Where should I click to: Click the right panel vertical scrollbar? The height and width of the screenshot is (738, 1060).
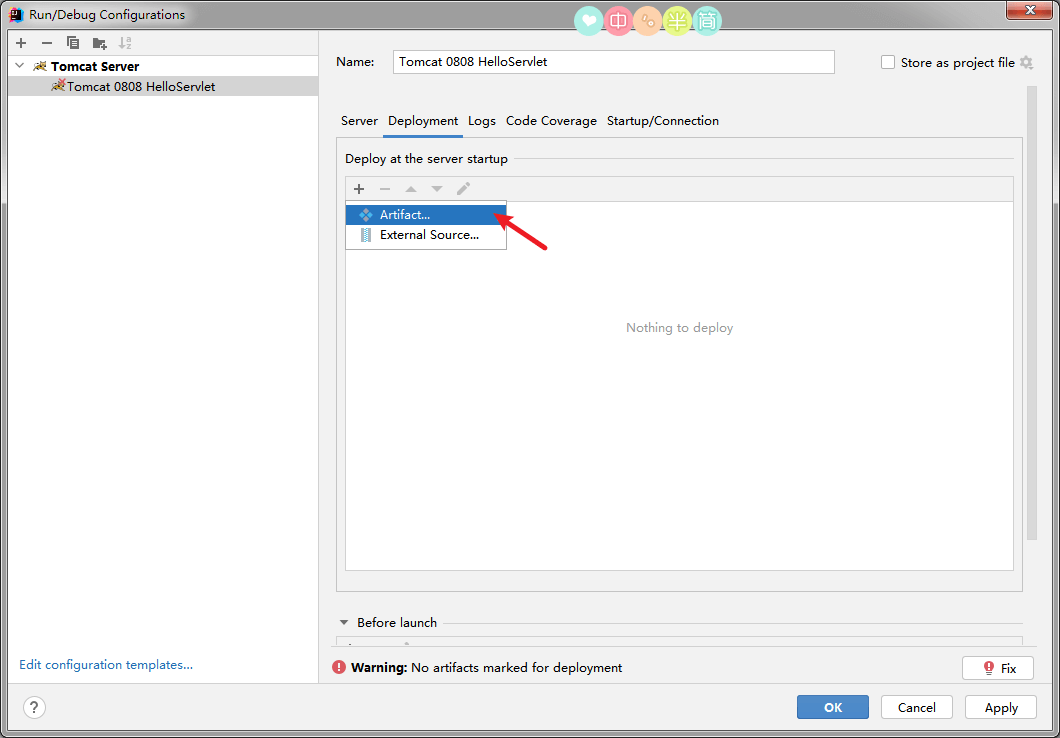[x=1032, y=312]
